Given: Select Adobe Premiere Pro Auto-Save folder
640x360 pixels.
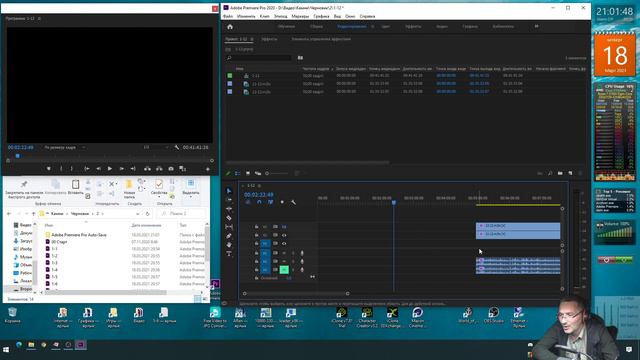Looking at the screenshot, I should (79, 235).
